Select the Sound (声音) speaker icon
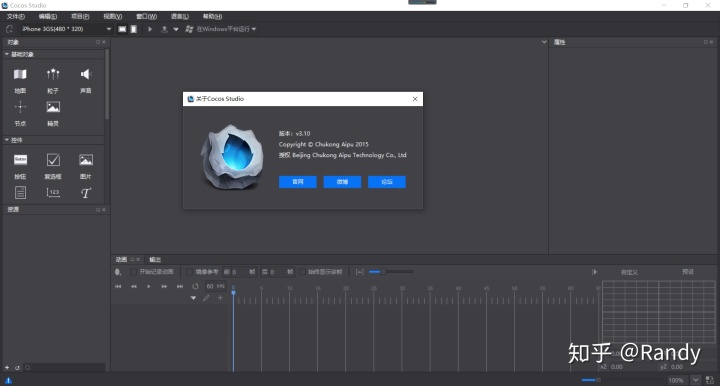Image resolution: width=720 pixels, height=386 pixels. tap(85, 74)
